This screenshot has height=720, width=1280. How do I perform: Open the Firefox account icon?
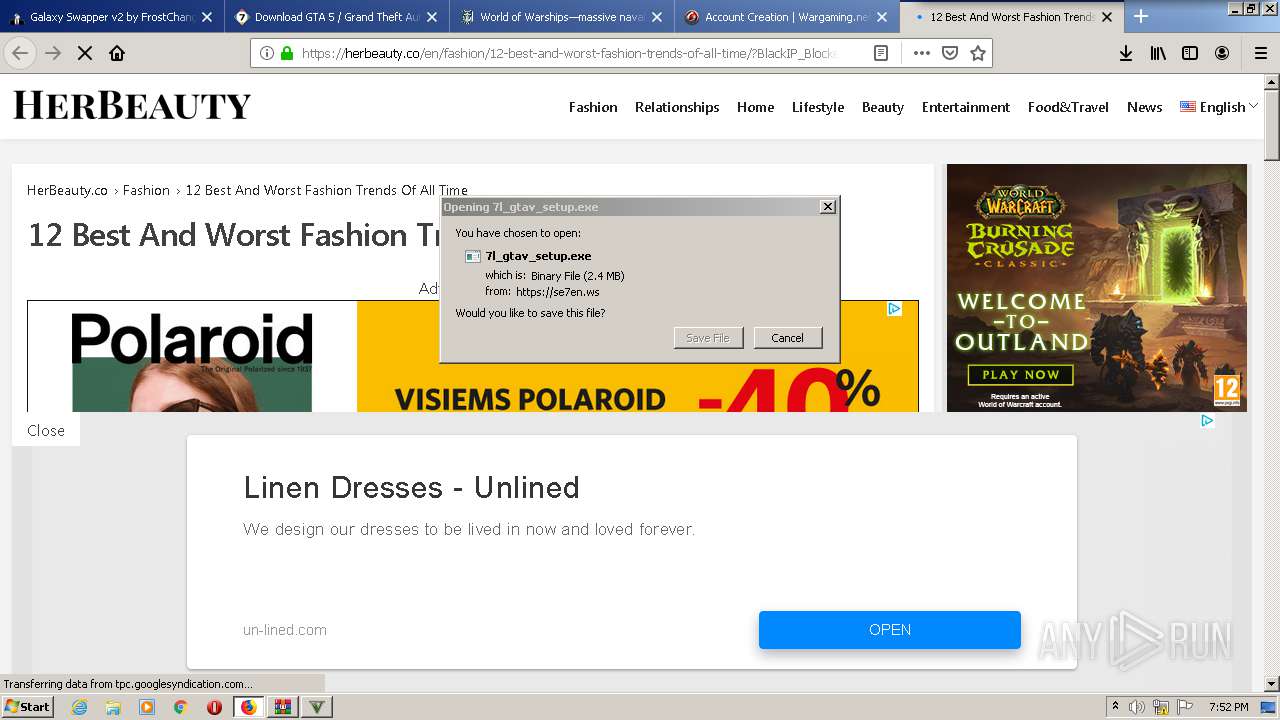1222,53
